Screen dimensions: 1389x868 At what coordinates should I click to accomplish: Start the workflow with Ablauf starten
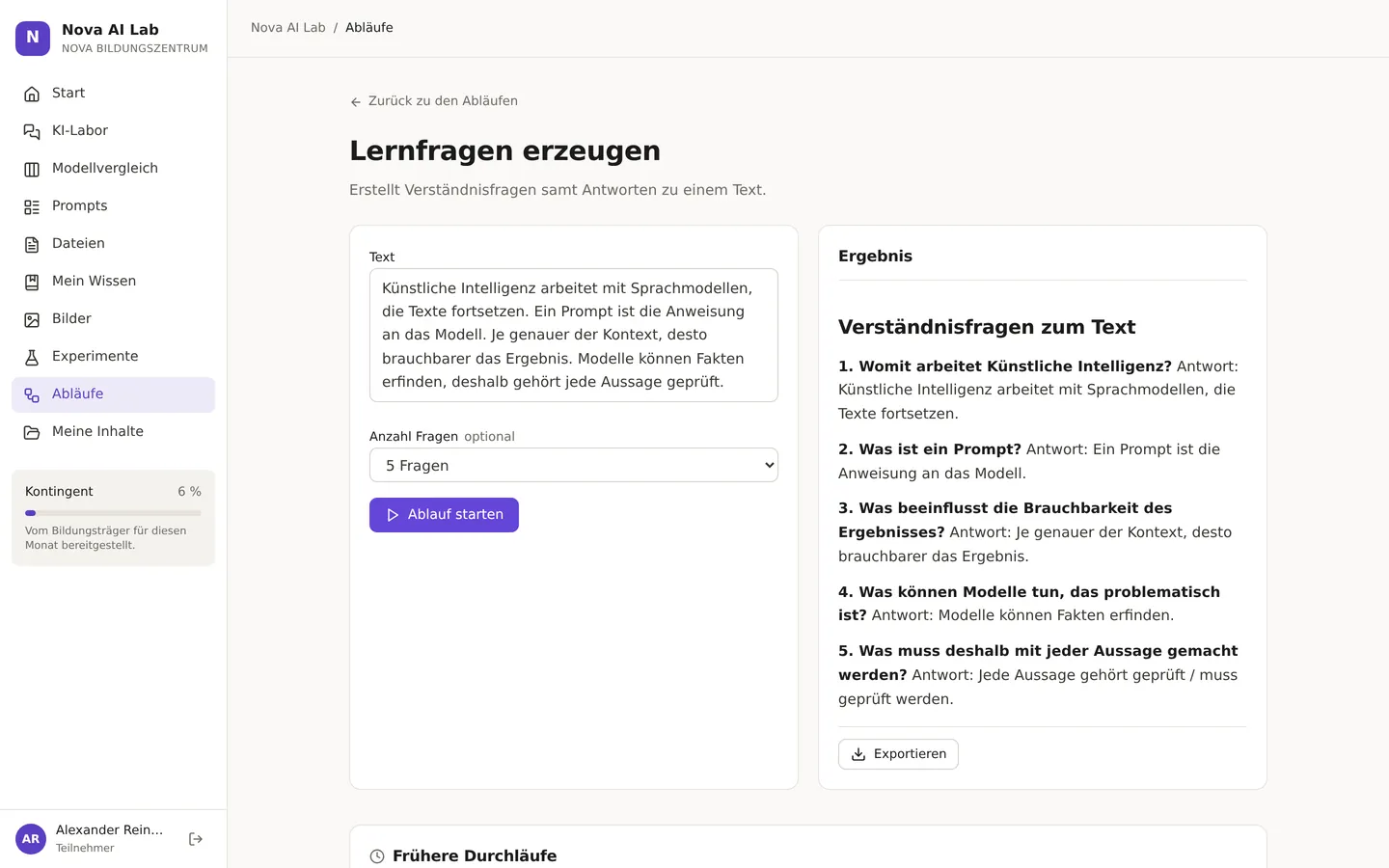pos(444,515)
